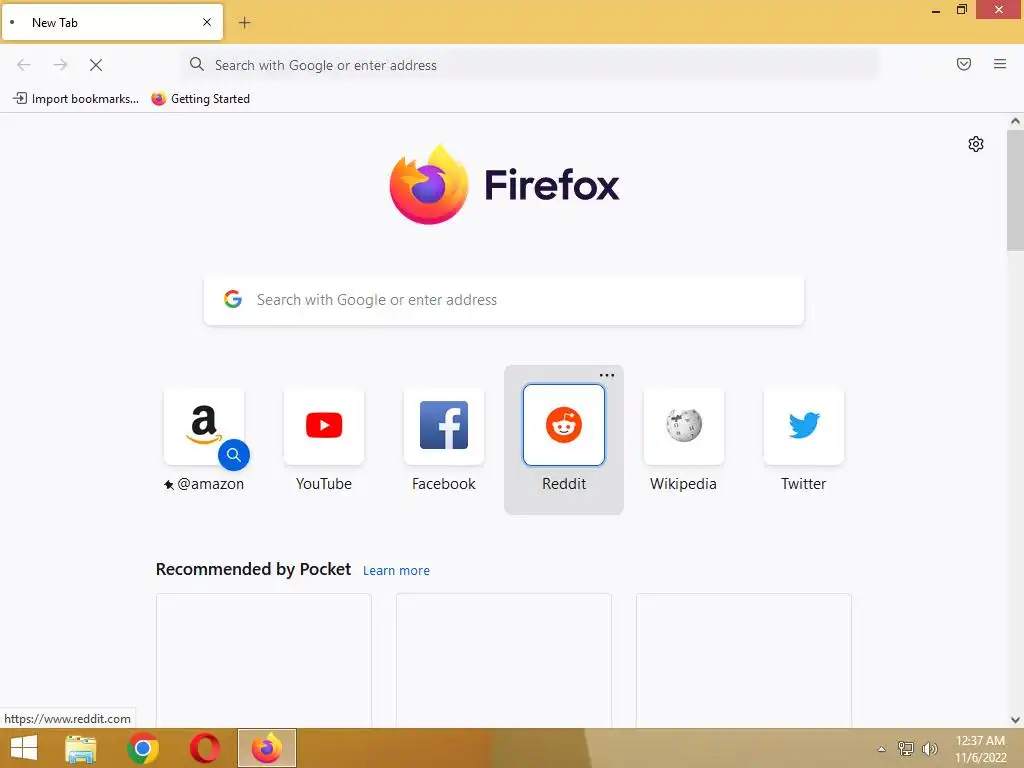Click the vertical scrollbar thumb
This screenshot has width=1024, height=768.
pyautogui.click(x=1015, y=190)
